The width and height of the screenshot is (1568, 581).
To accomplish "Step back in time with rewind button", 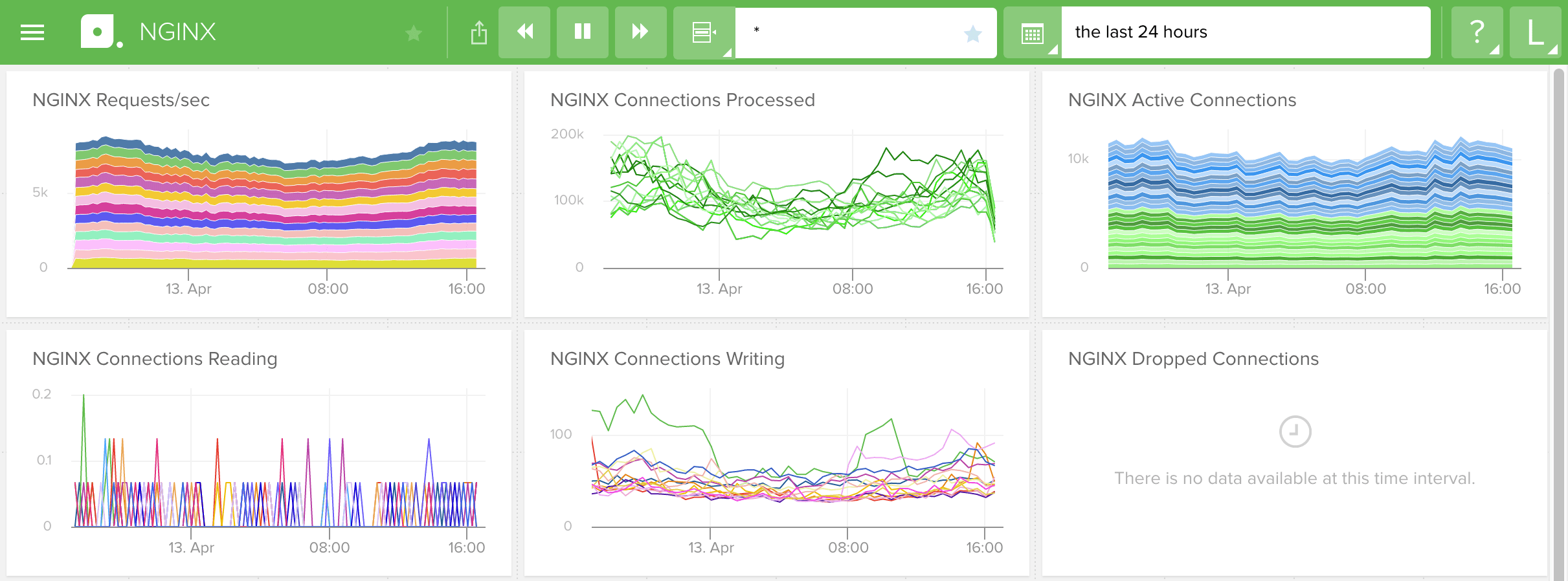I will point(524,32).
